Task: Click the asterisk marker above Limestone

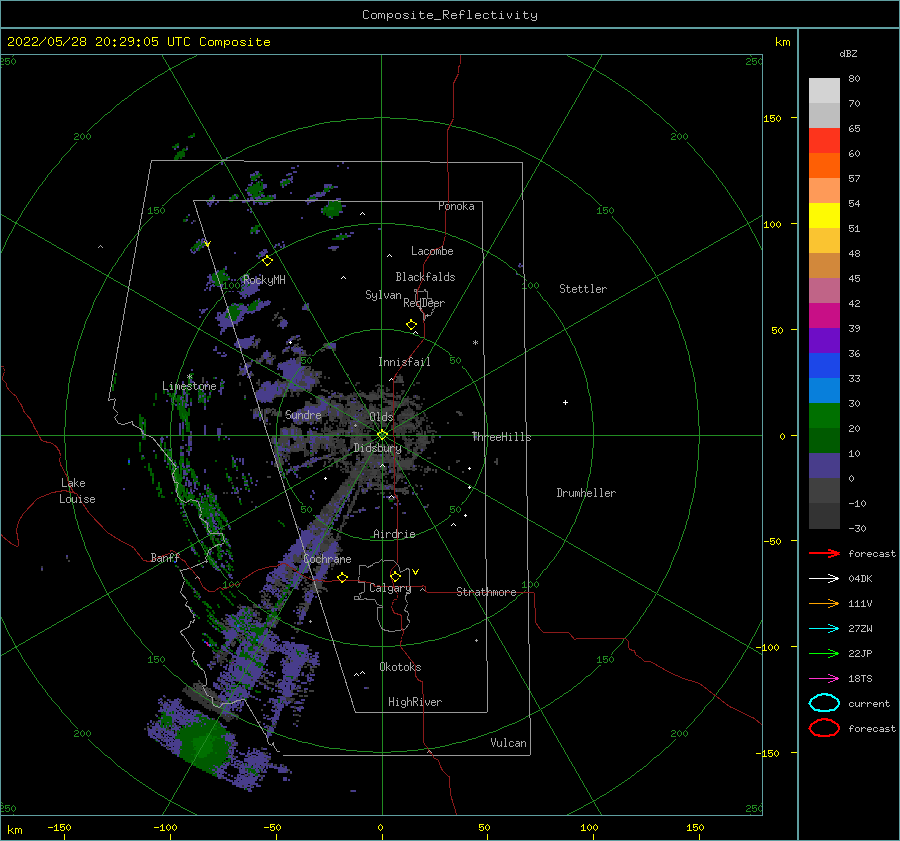Action: (189, 377)
